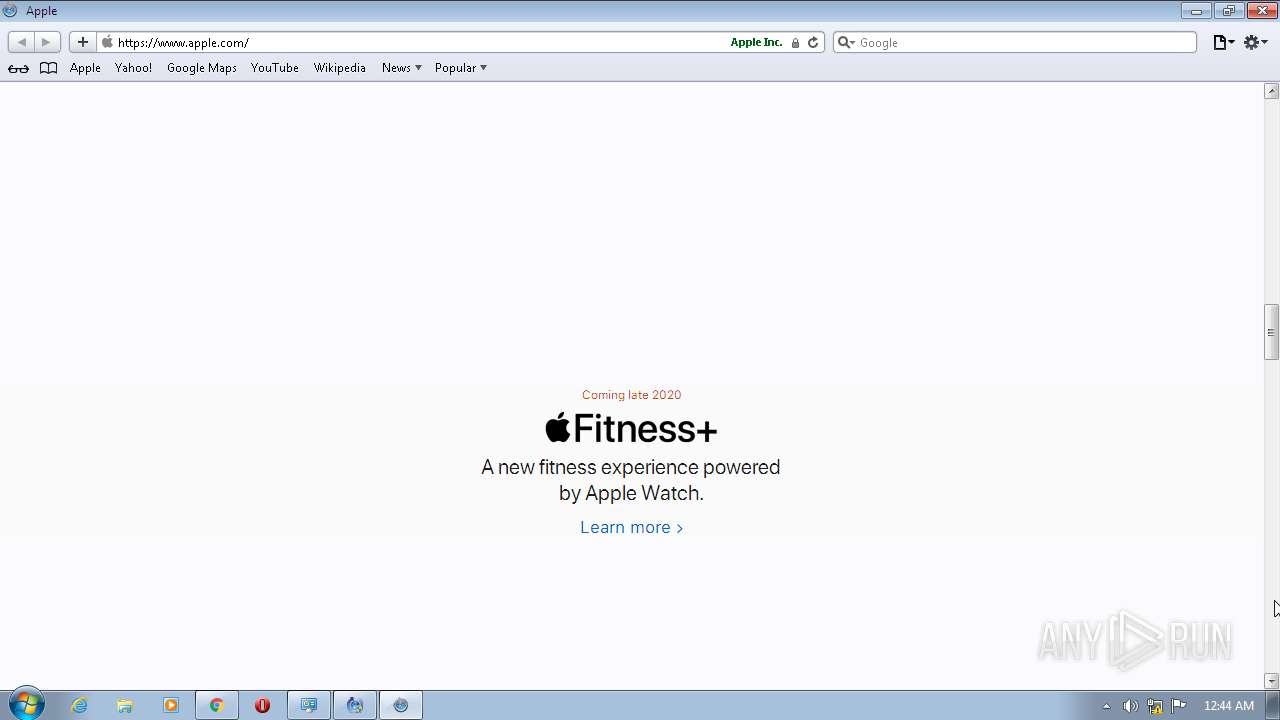Switch to Safari on the taskbar
This screenshot has height=720, width=1280.
pyautogui.click(x=401, y=705)
